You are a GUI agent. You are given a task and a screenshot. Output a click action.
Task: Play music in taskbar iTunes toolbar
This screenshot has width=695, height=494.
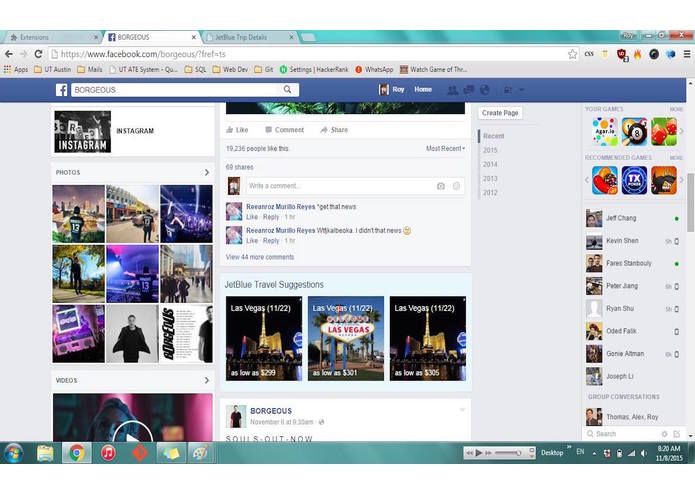(x=479, y=453)
